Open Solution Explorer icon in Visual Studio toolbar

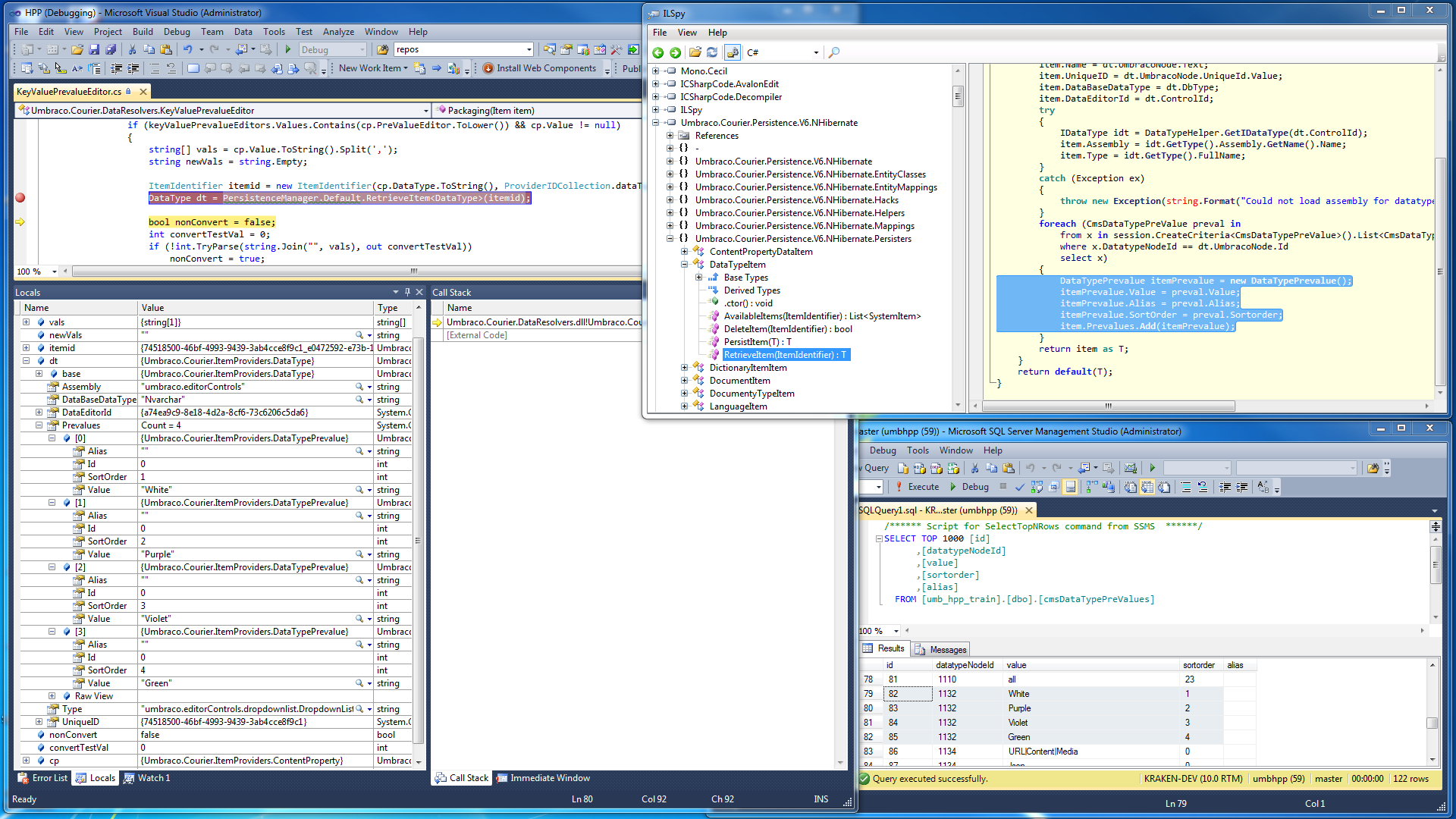550,50
